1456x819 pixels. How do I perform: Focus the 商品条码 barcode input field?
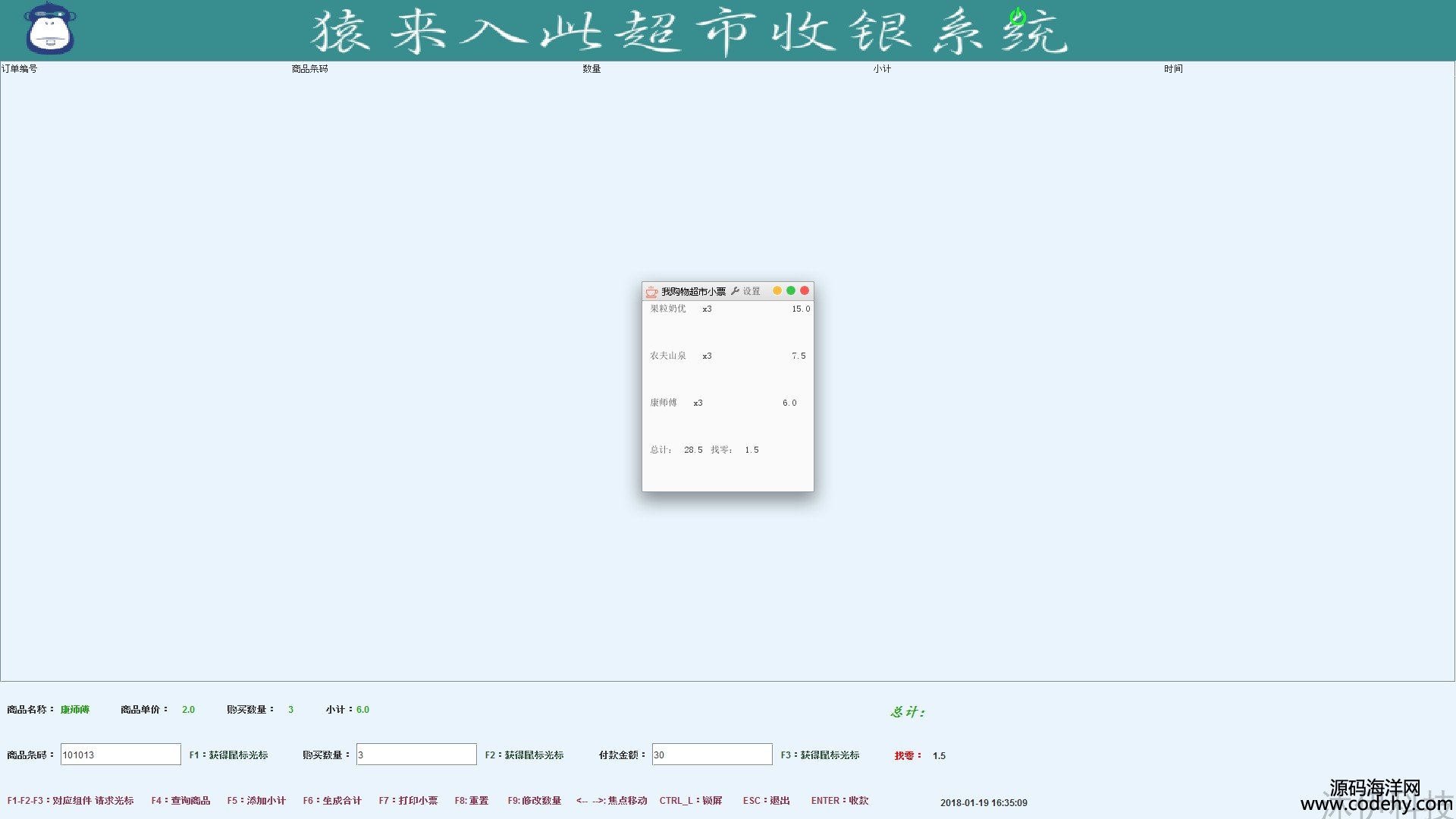121,755
